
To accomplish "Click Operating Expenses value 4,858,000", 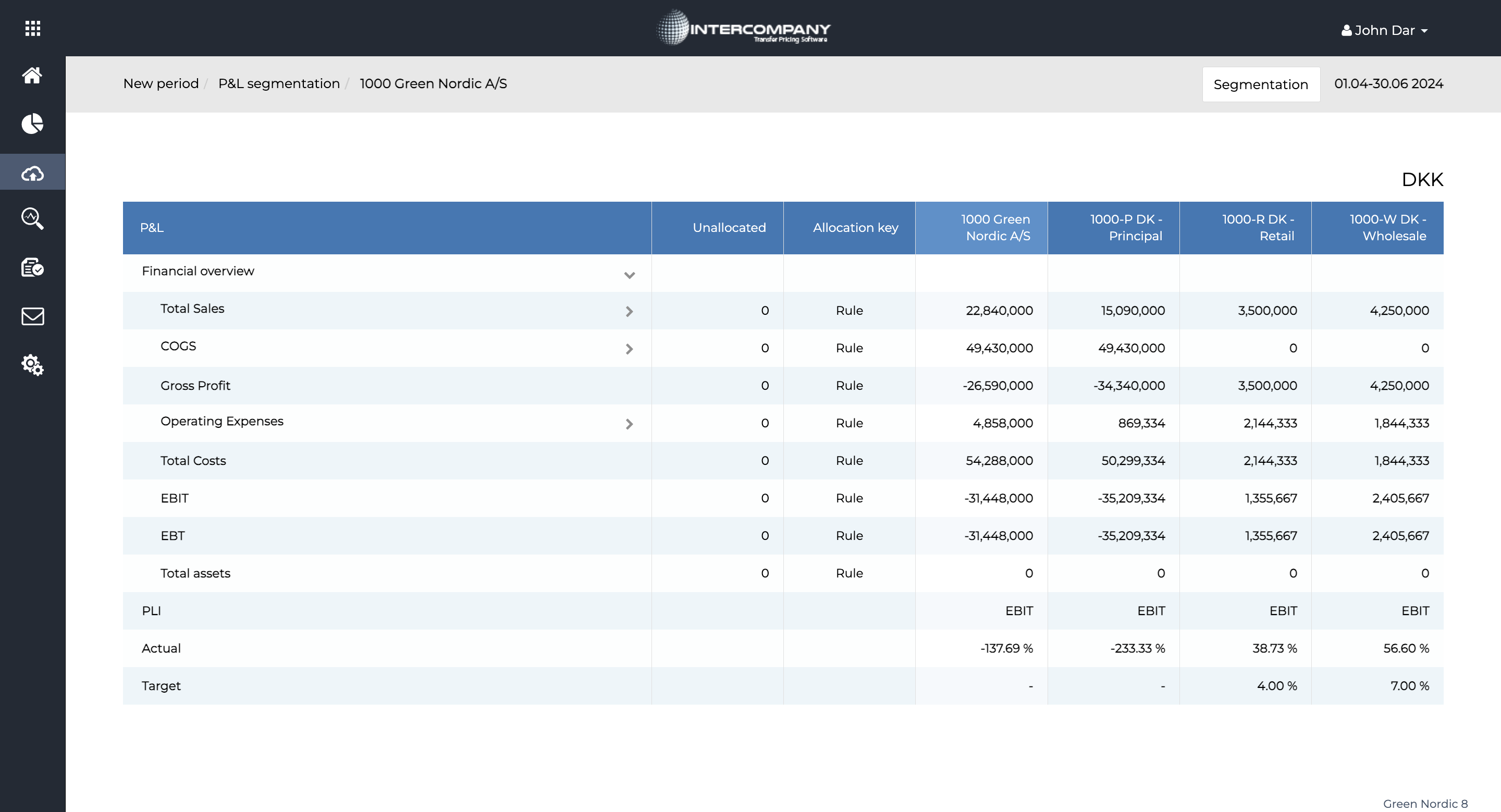I will tap(1003, 423).
